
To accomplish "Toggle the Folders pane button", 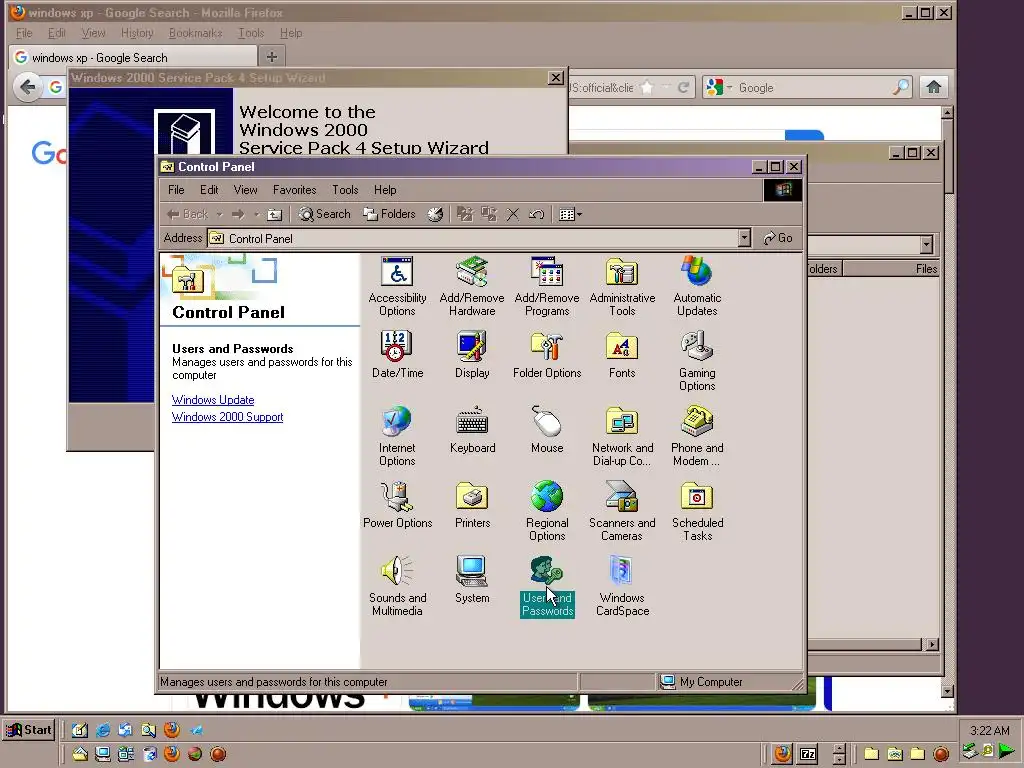I will tap(390, 214).
